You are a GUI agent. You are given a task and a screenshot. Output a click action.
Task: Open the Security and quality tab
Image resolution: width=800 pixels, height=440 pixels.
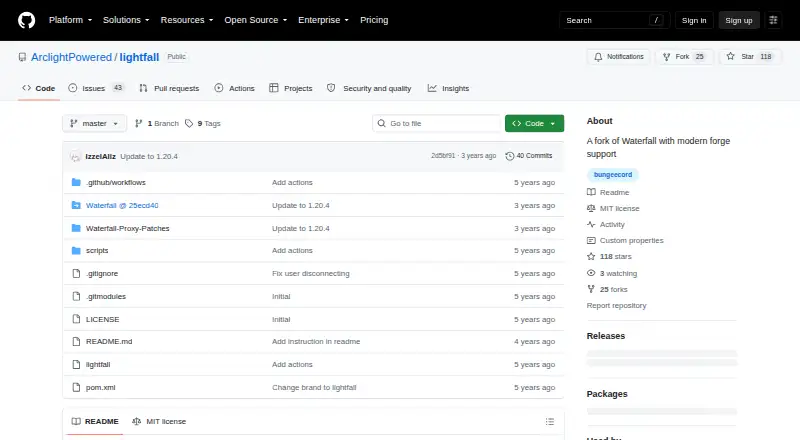(x=369, y=88)
